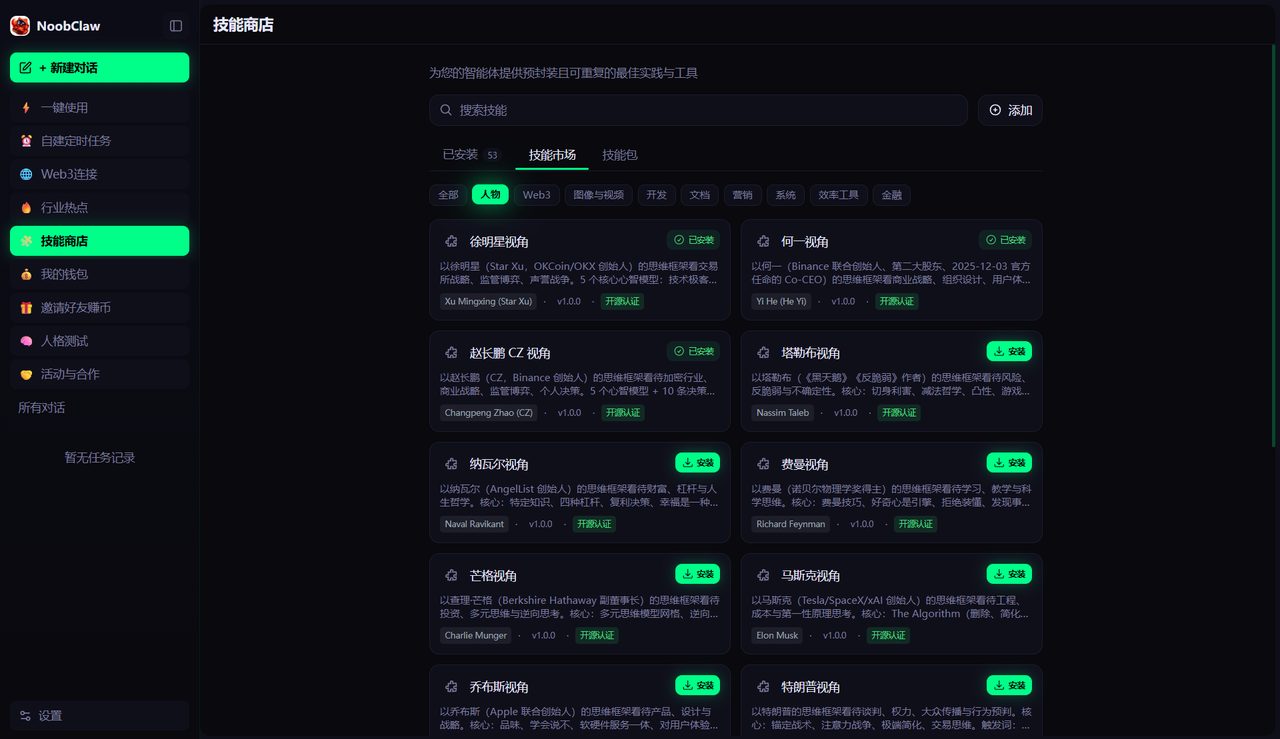The width and height of the screenshot is (1280, 739).
Task: Click the 添加 button
Action: 1010,110
